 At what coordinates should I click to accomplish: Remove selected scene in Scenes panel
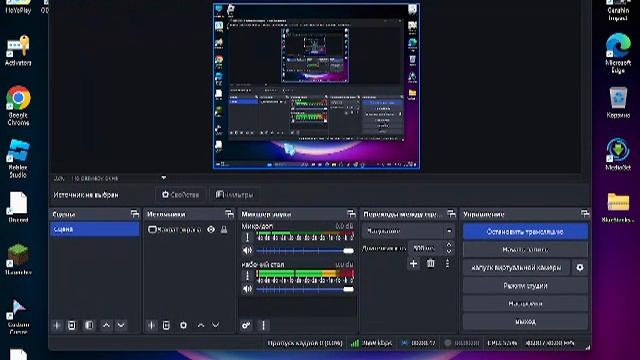pos(72,325)
